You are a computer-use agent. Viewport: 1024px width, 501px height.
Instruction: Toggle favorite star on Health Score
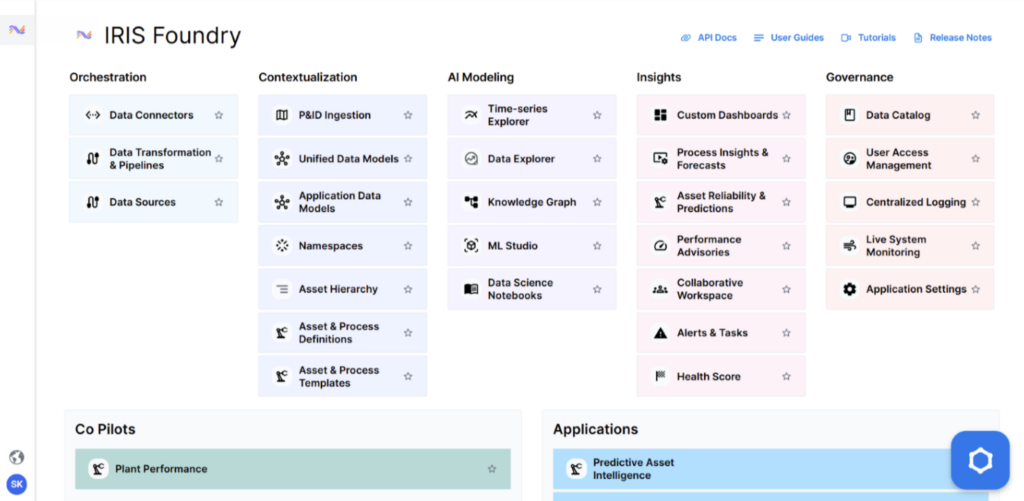[786, 376]
